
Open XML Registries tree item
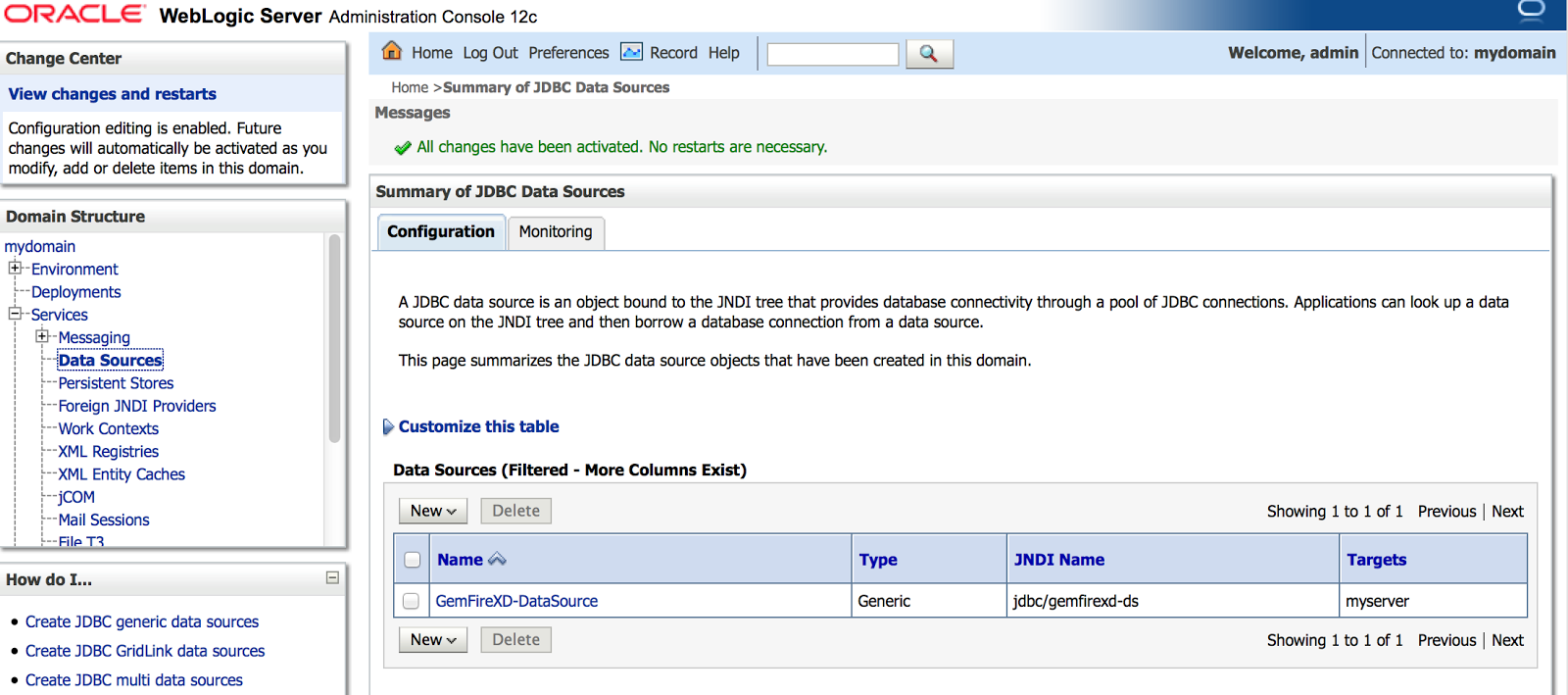click(x=108, y=451)
